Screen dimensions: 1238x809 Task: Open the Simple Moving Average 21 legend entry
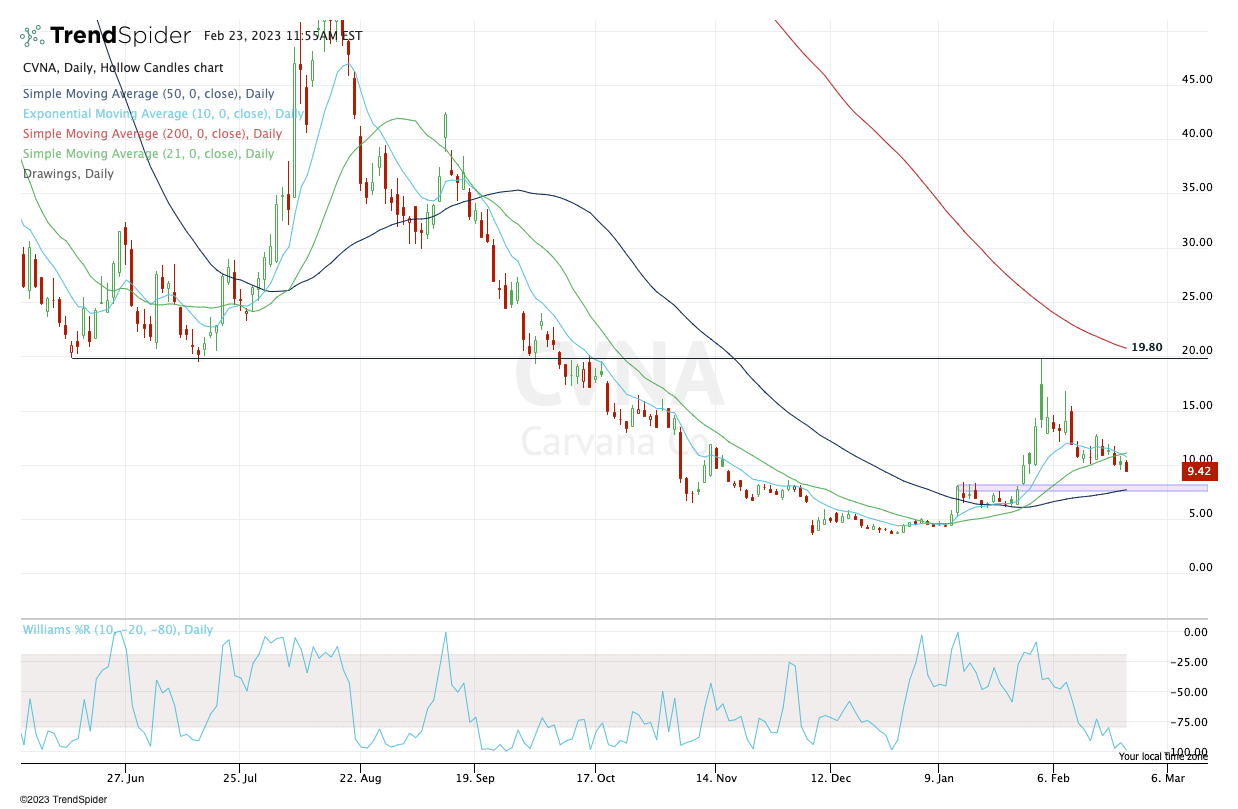(x=148, y=154)
